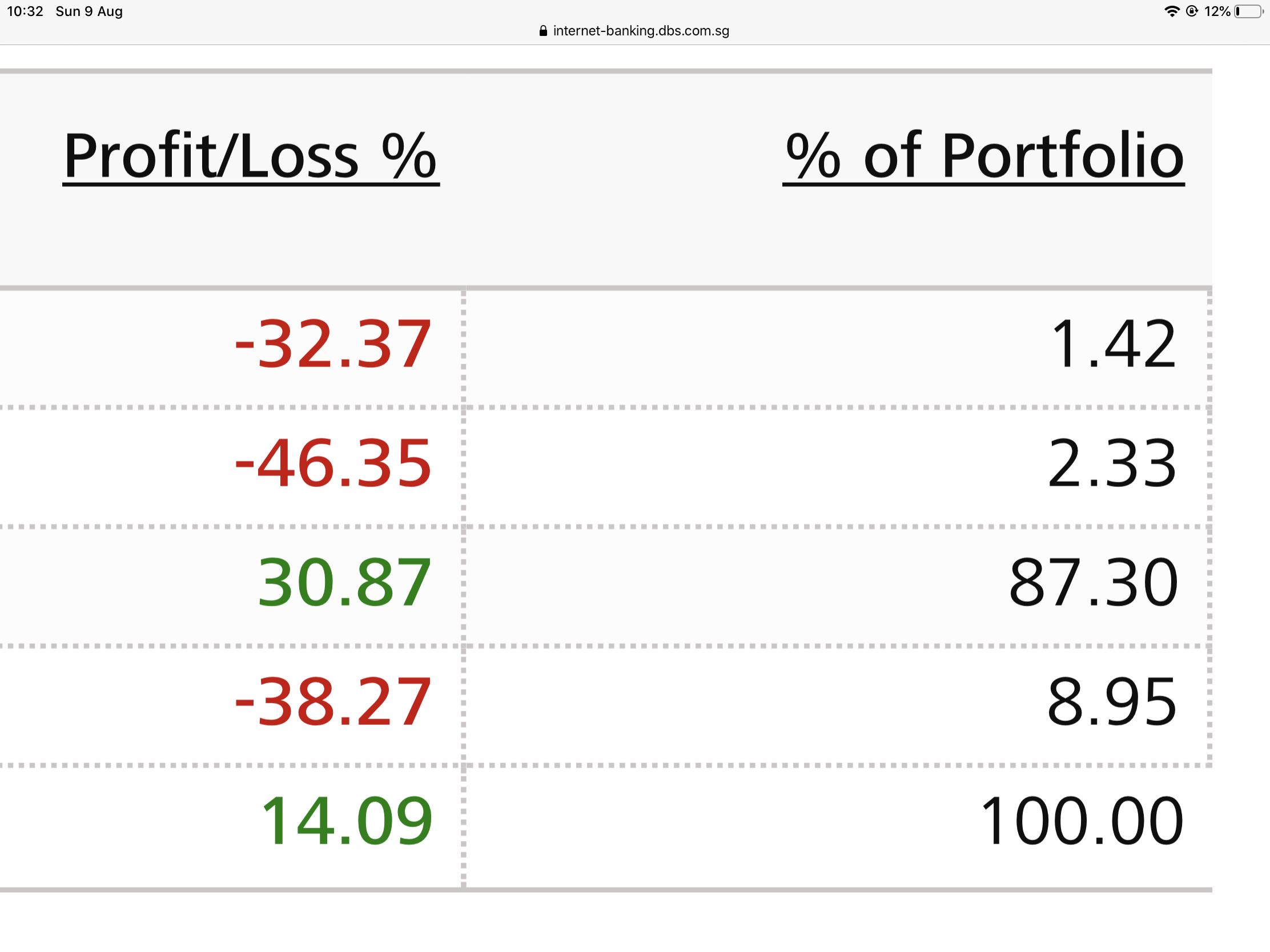Sort by Profit/Loss % column header
Viewport: 1270px width, 952px height.
coord(251,155)
